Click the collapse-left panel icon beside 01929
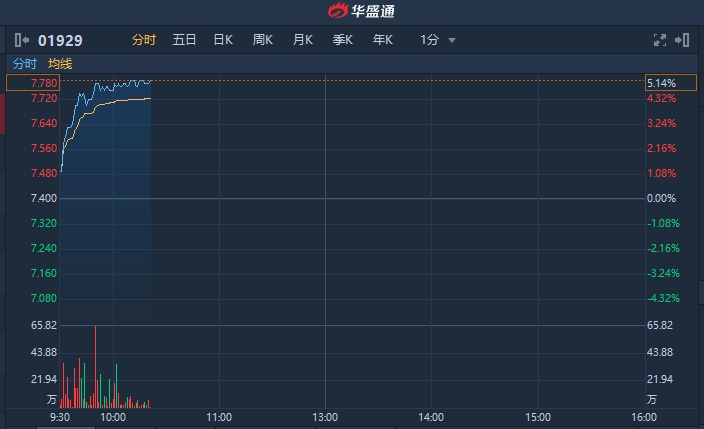This screenshot has height=429, width=704. 22,40
